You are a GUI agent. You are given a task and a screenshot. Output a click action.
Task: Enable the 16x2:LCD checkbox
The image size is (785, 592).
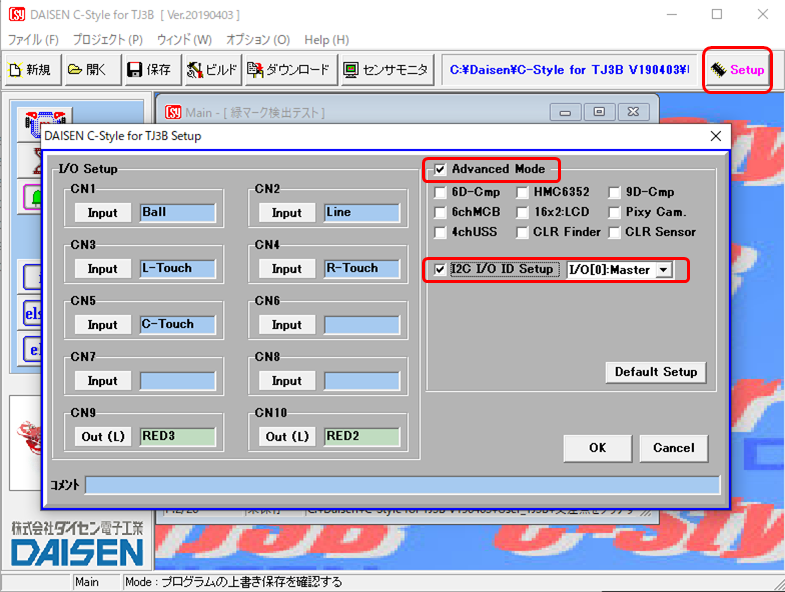coord(522,212)
